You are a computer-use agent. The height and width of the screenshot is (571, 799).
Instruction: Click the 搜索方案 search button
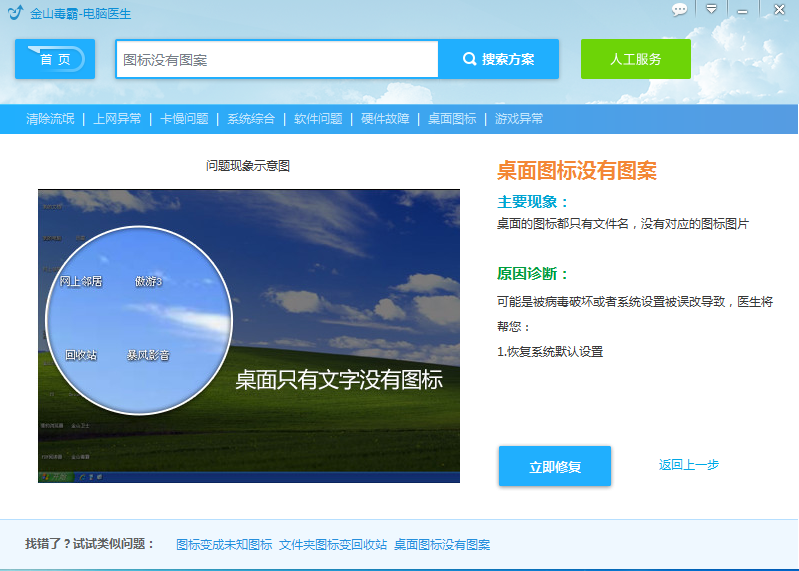[498, 59]
